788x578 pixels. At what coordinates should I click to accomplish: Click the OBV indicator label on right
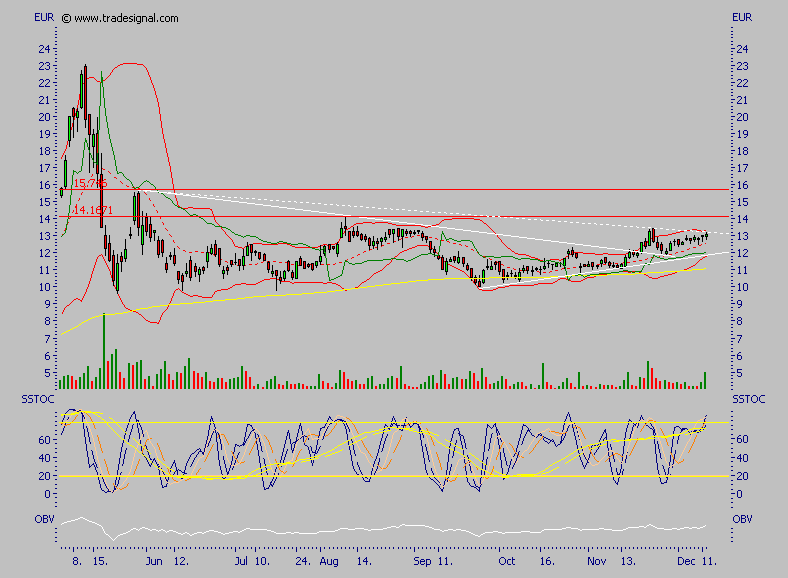742,520
